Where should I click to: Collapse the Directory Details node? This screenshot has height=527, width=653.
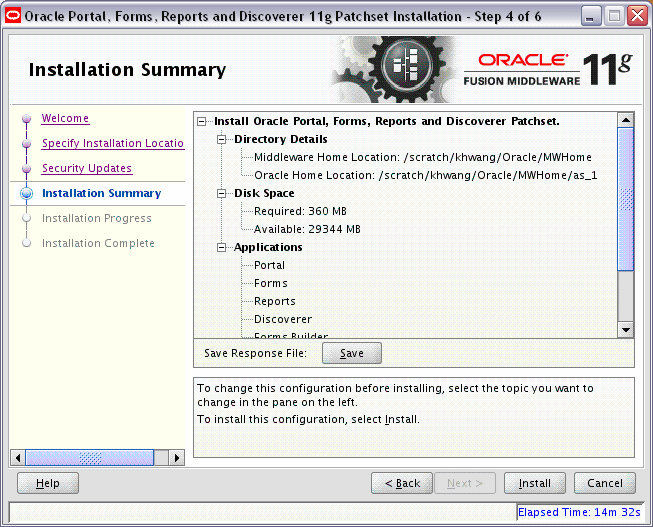(x=222, y=140)
